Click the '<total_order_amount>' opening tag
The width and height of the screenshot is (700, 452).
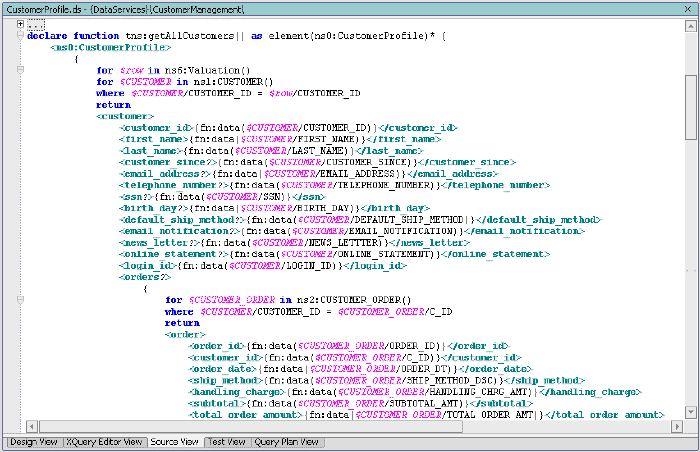coord(246,415)
